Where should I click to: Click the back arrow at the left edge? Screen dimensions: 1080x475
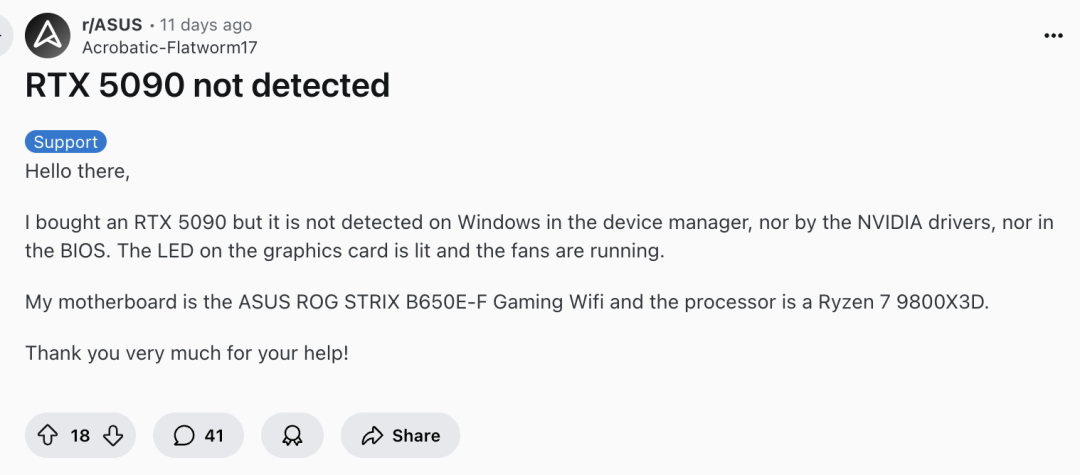(x=3, y=36)
